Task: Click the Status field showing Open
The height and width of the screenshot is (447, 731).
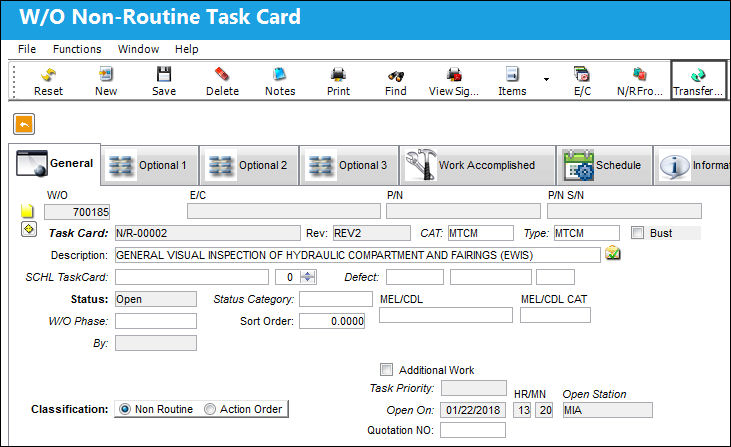Action: [156, 299]
